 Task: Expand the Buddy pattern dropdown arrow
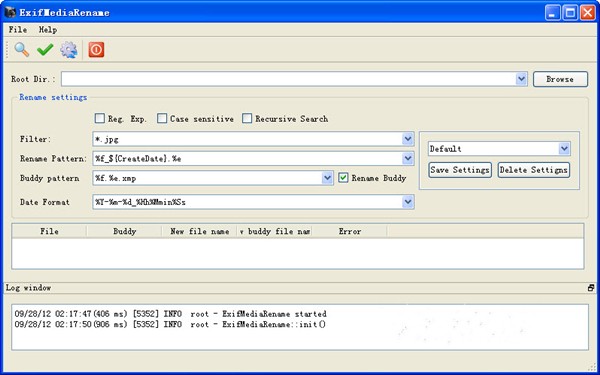pos(327,178)
